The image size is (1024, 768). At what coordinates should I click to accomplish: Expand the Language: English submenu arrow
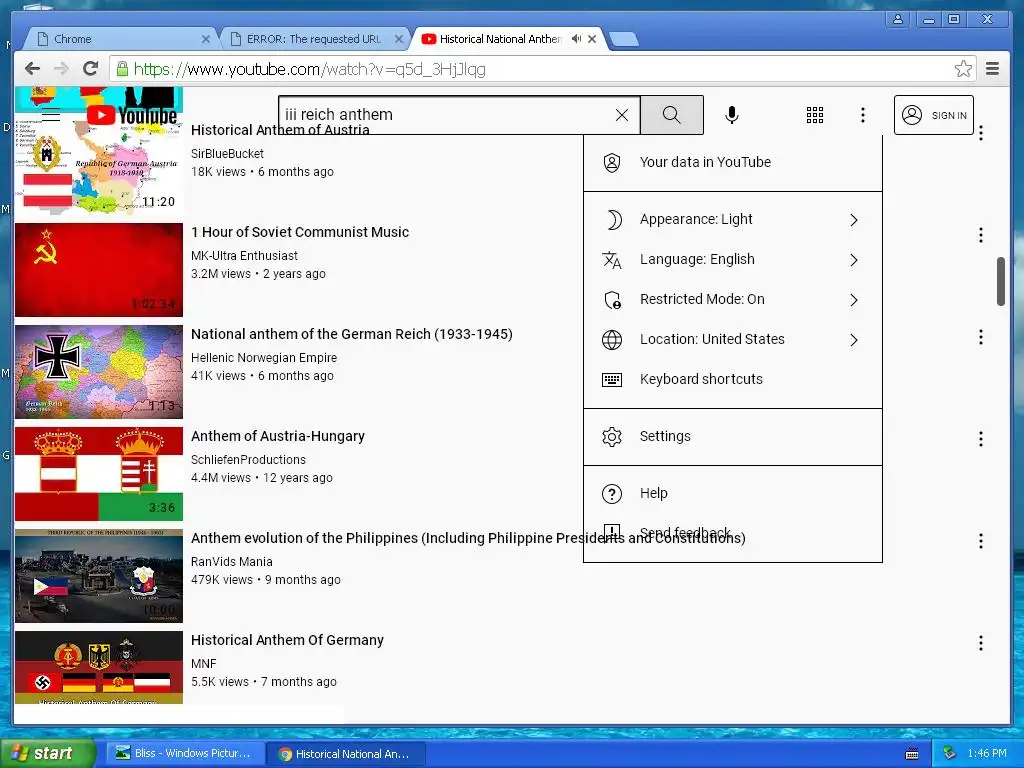[854, 260]
